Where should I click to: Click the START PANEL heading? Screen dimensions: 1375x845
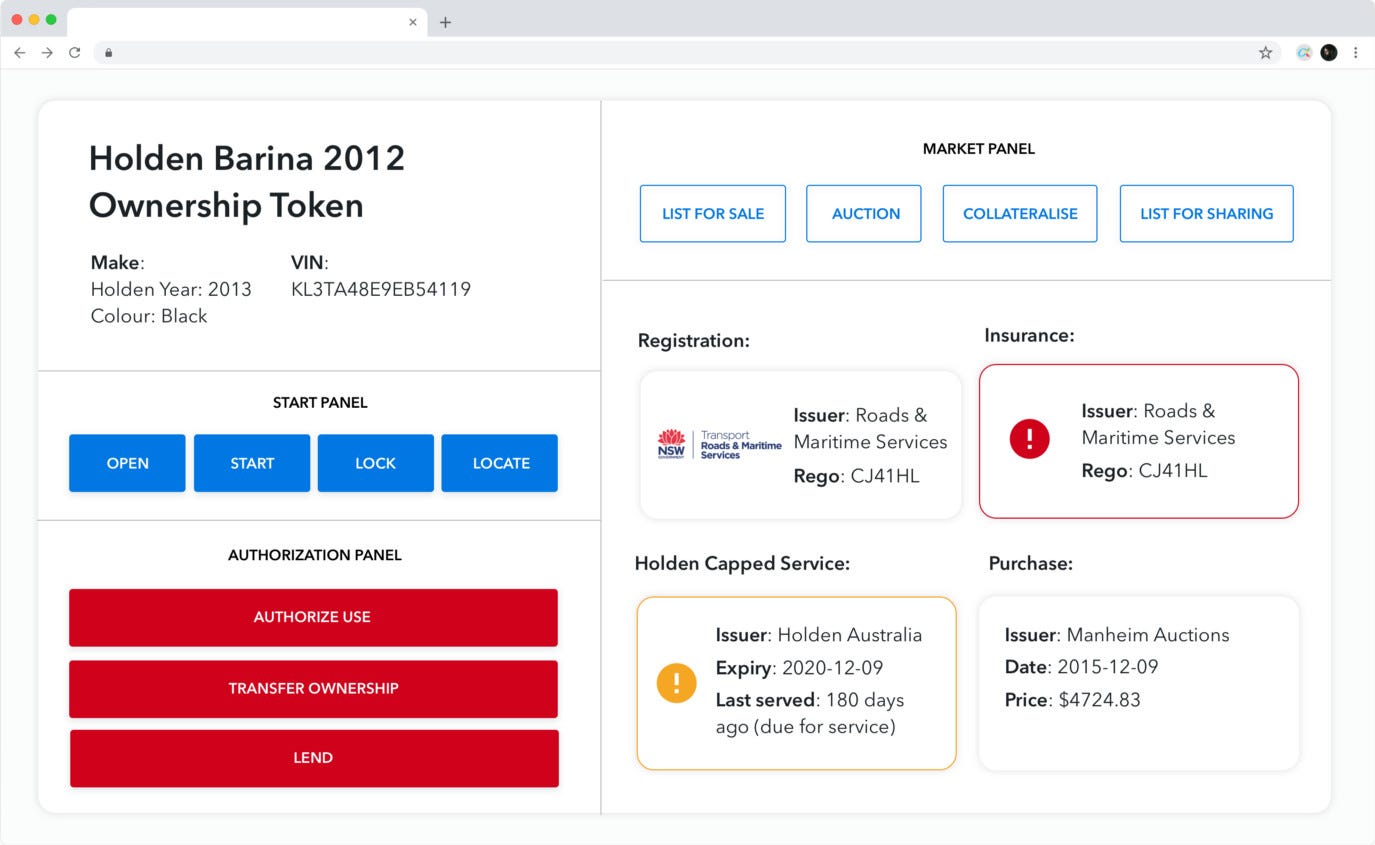[x=320, y=403]
